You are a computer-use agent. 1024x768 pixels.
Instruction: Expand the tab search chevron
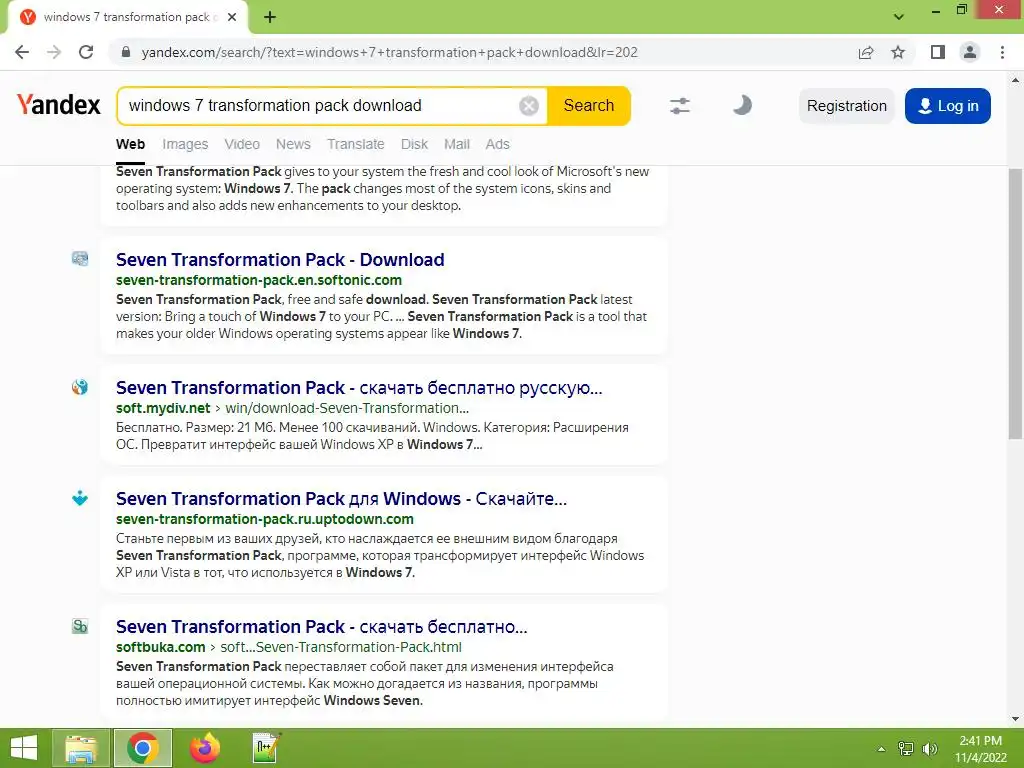coord(899,17)
